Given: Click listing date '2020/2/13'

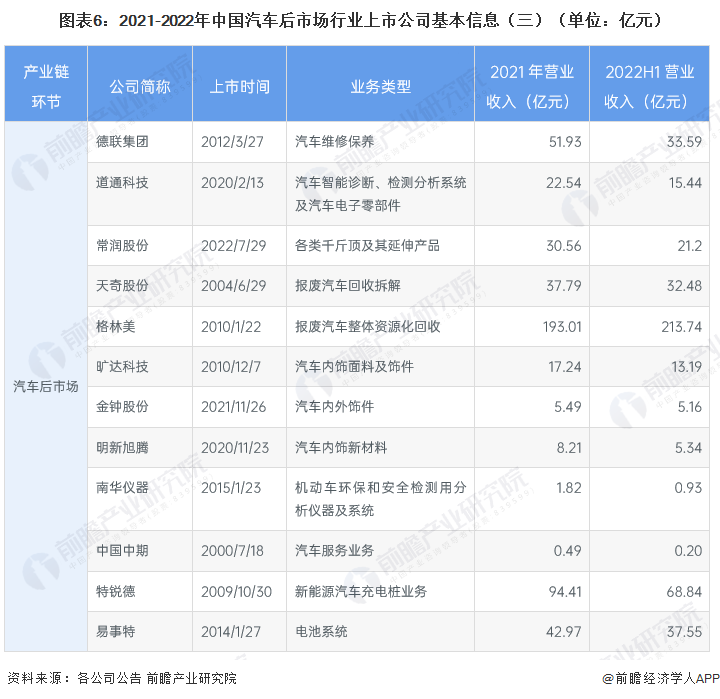Looking at the screenshot, I should [x=232, y=183].
